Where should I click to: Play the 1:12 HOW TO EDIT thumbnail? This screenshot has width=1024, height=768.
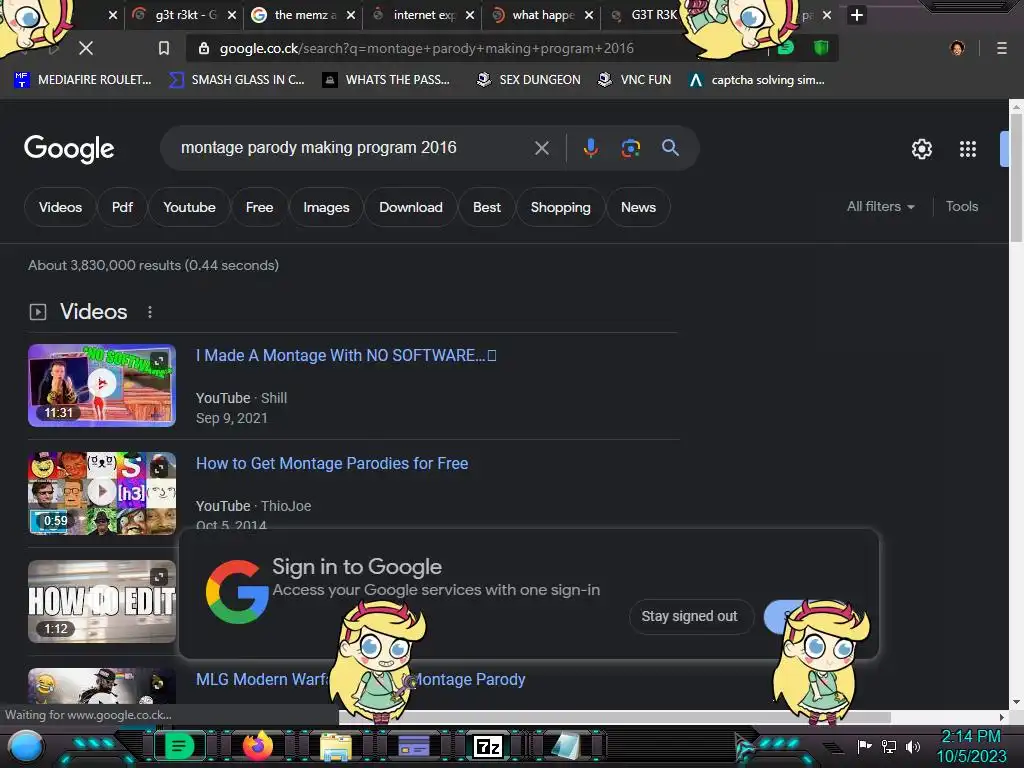102,601
